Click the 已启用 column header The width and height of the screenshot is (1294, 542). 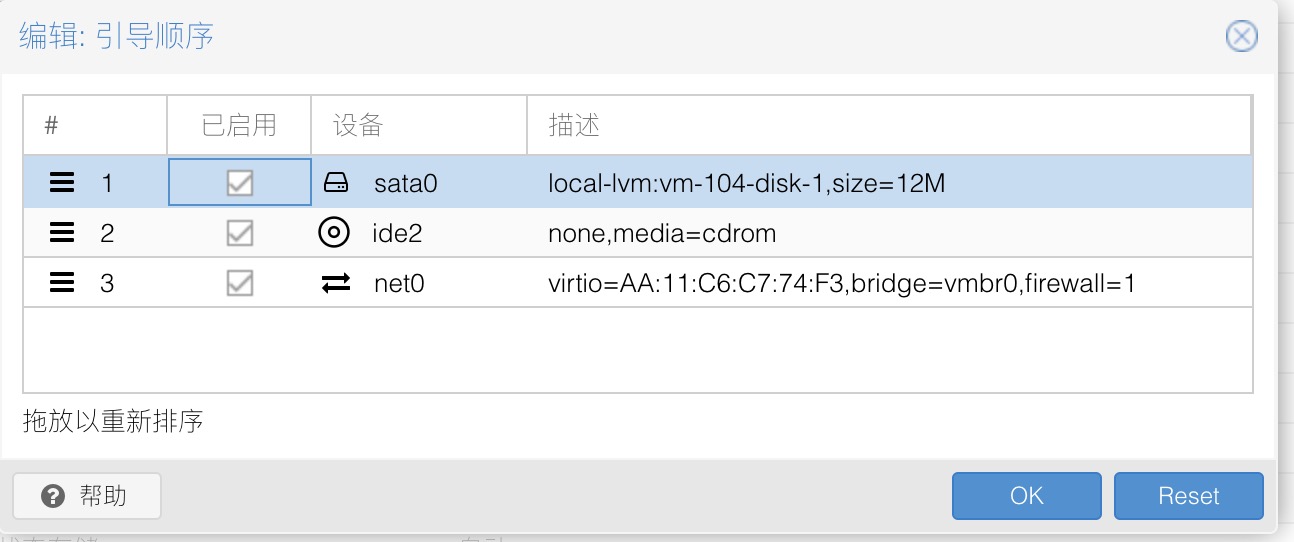[239, 126]
